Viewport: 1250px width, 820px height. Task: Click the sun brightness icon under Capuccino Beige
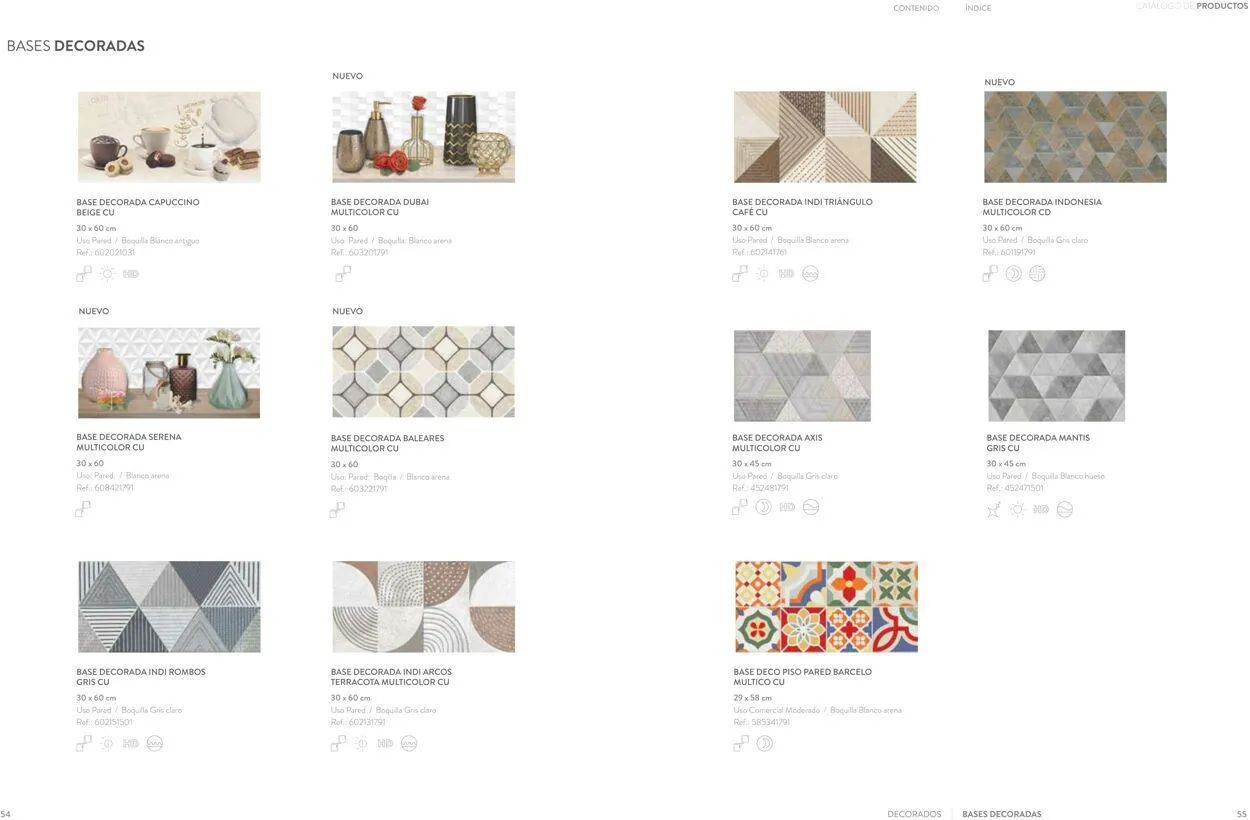(x=107, y=274)
